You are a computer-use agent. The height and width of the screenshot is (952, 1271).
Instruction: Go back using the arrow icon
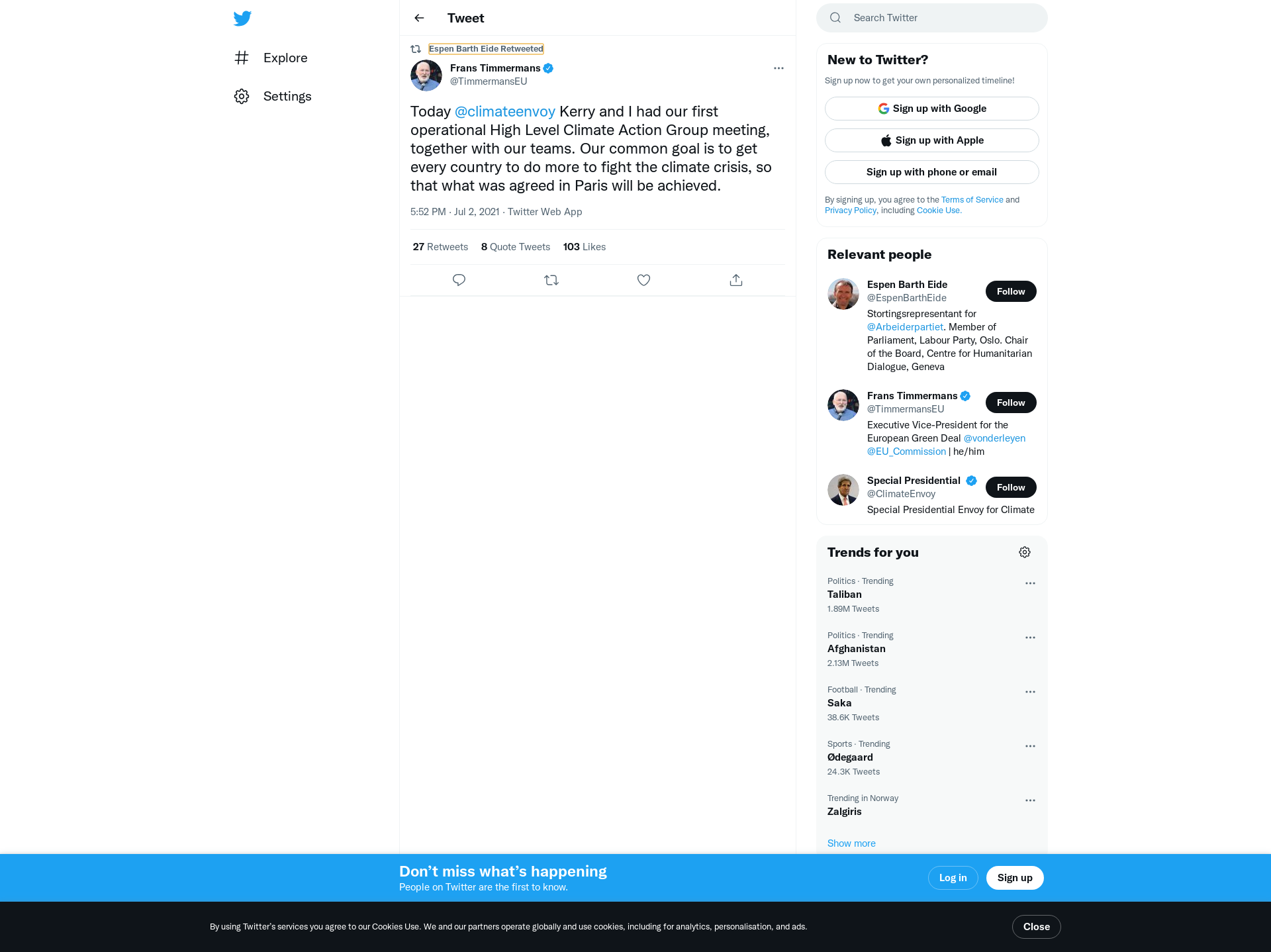click(x=419, y=18)
